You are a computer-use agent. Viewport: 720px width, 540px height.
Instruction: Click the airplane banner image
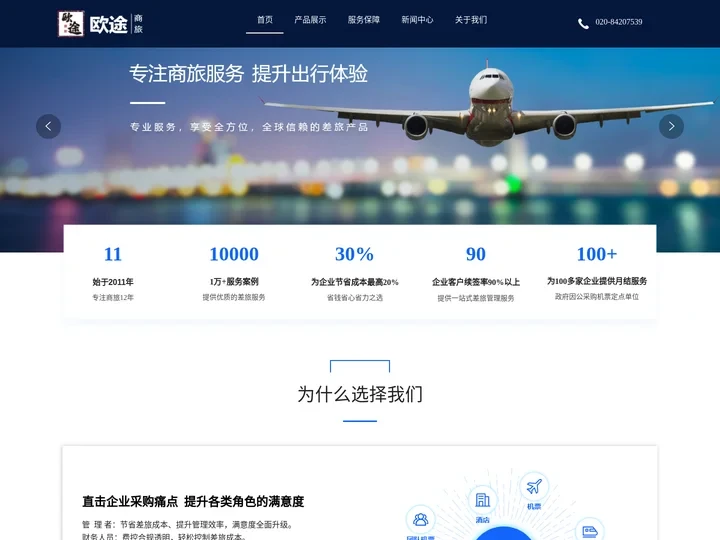coord(360,150)
